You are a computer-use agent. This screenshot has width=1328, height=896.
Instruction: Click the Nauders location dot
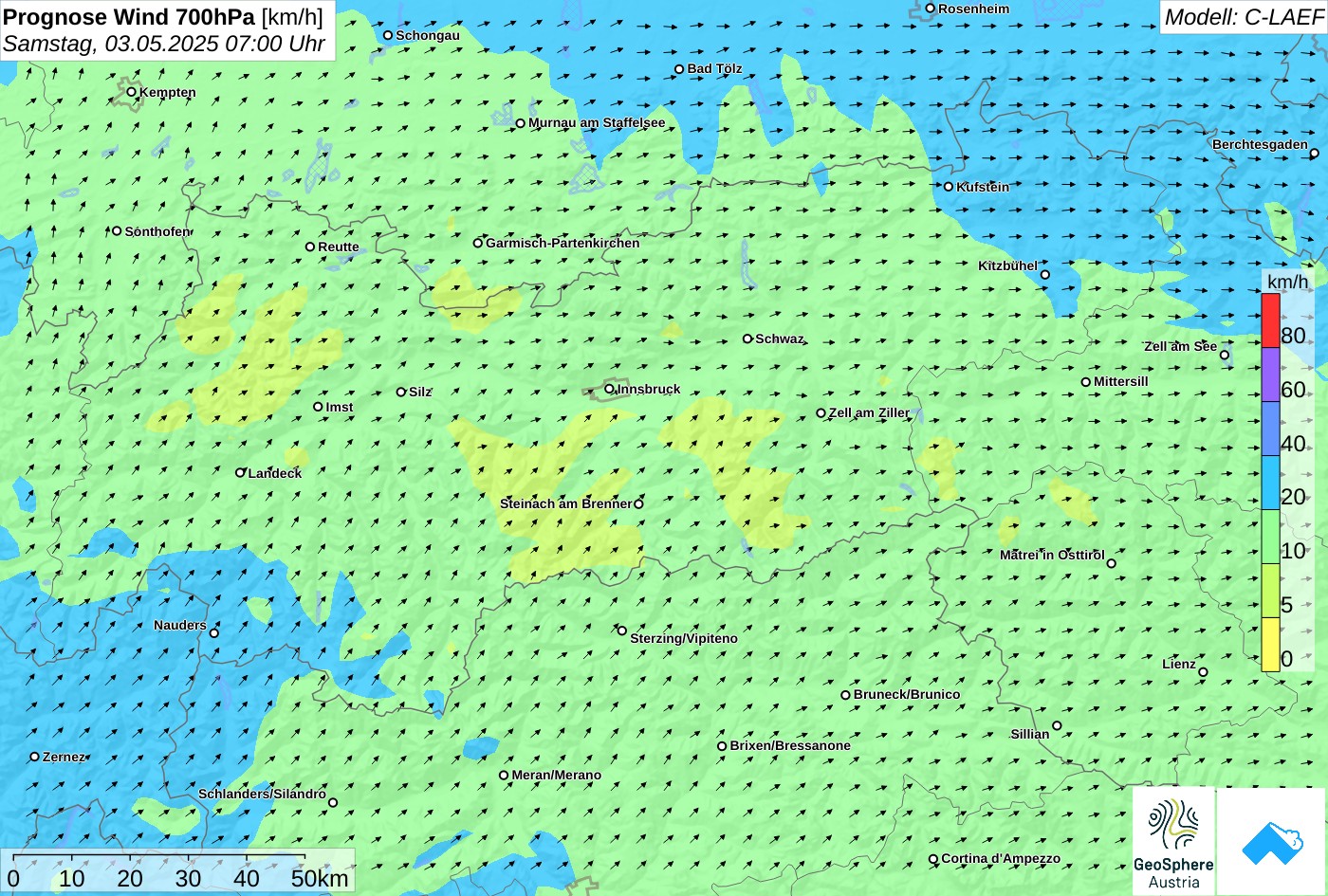(214, 633)
